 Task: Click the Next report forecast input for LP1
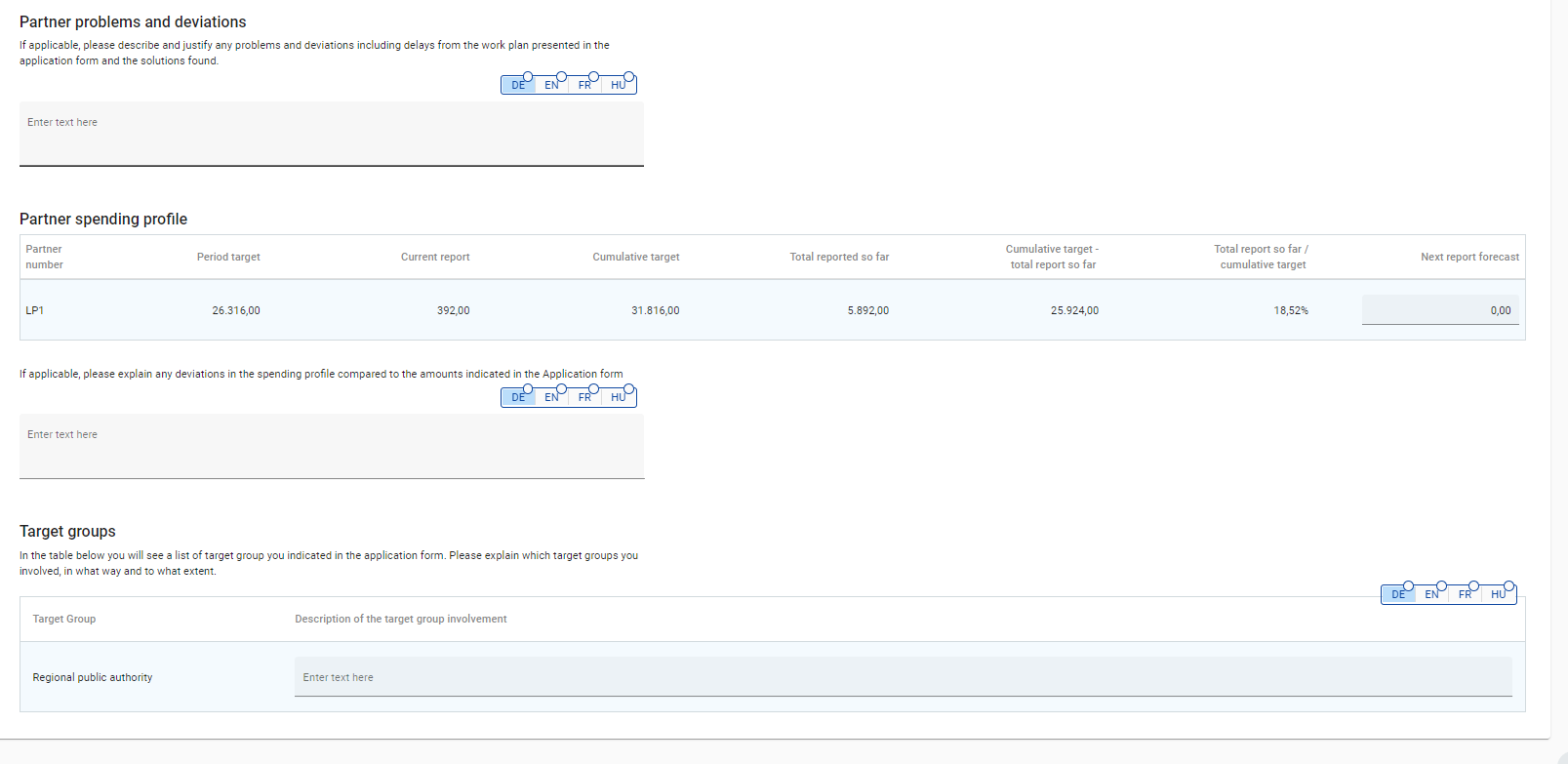click(x=1440, y=310)
